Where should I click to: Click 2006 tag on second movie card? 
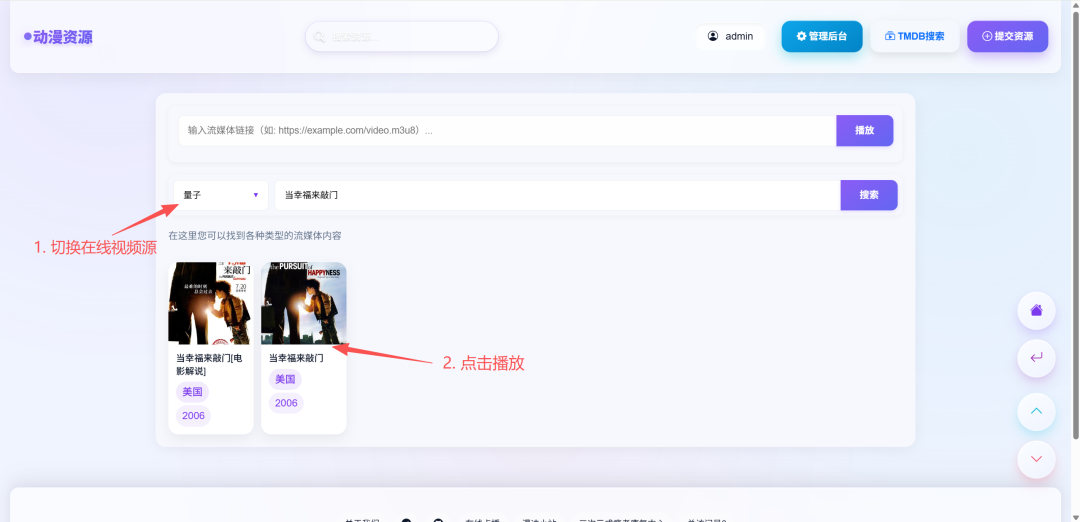pos(287,403)
